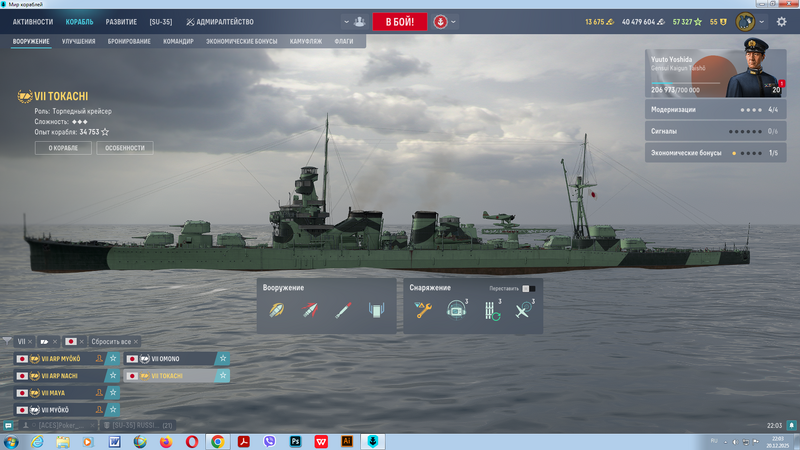The image size is (800, 450).
Task: Expand the battle type dropdown next to В БОЙ!
Action: pyautogui.click(x=453, y=21)
